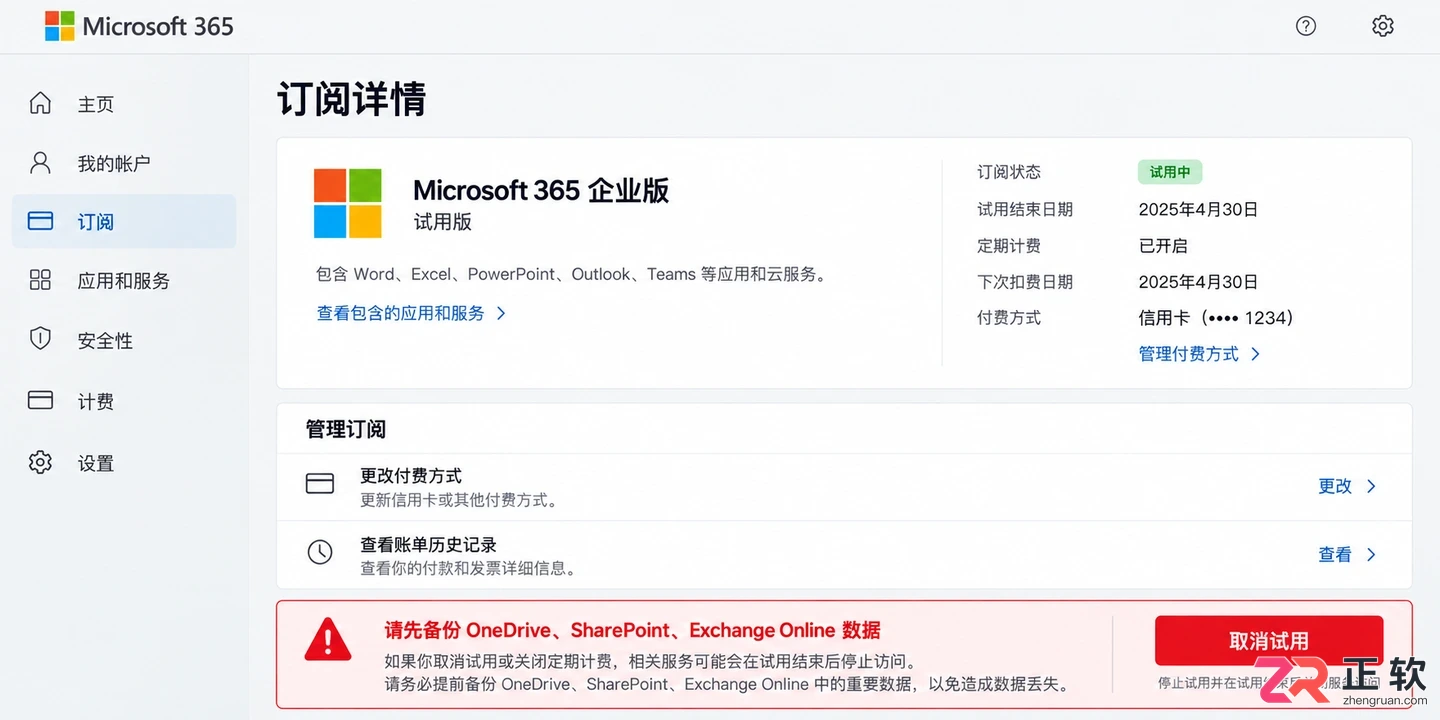Screen dimensions: 1440x720
Task: Click the 安全性 shield icon
Action: [x=40, y=339]
